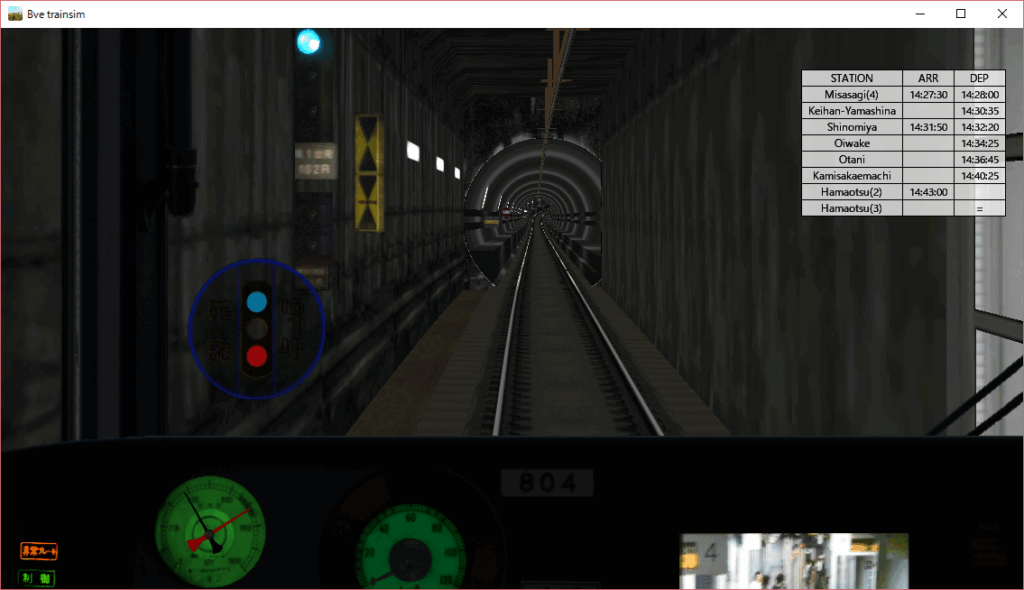
Task: Click departure time 14:32:20
Action: coord(980,127)
